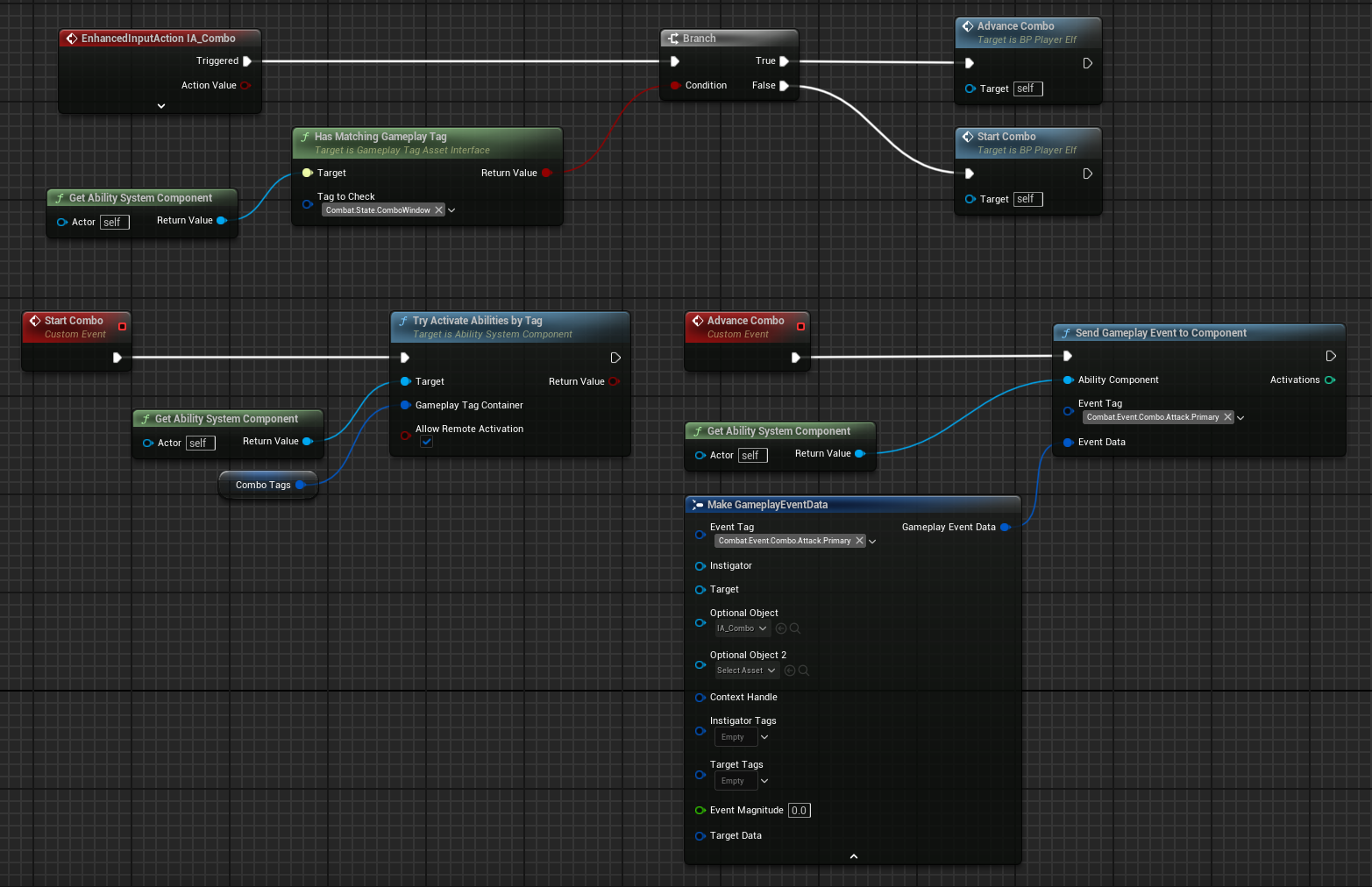Screen dimensions: 1372x887
Task: Click the Branch node True execution pin
Action: [x=784, y=61]
